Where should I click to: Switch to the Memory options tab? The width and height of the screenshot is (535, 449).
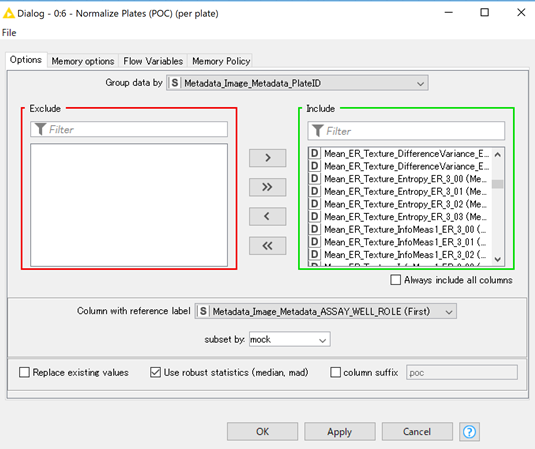pyautogui.click(x=83, y=61)
